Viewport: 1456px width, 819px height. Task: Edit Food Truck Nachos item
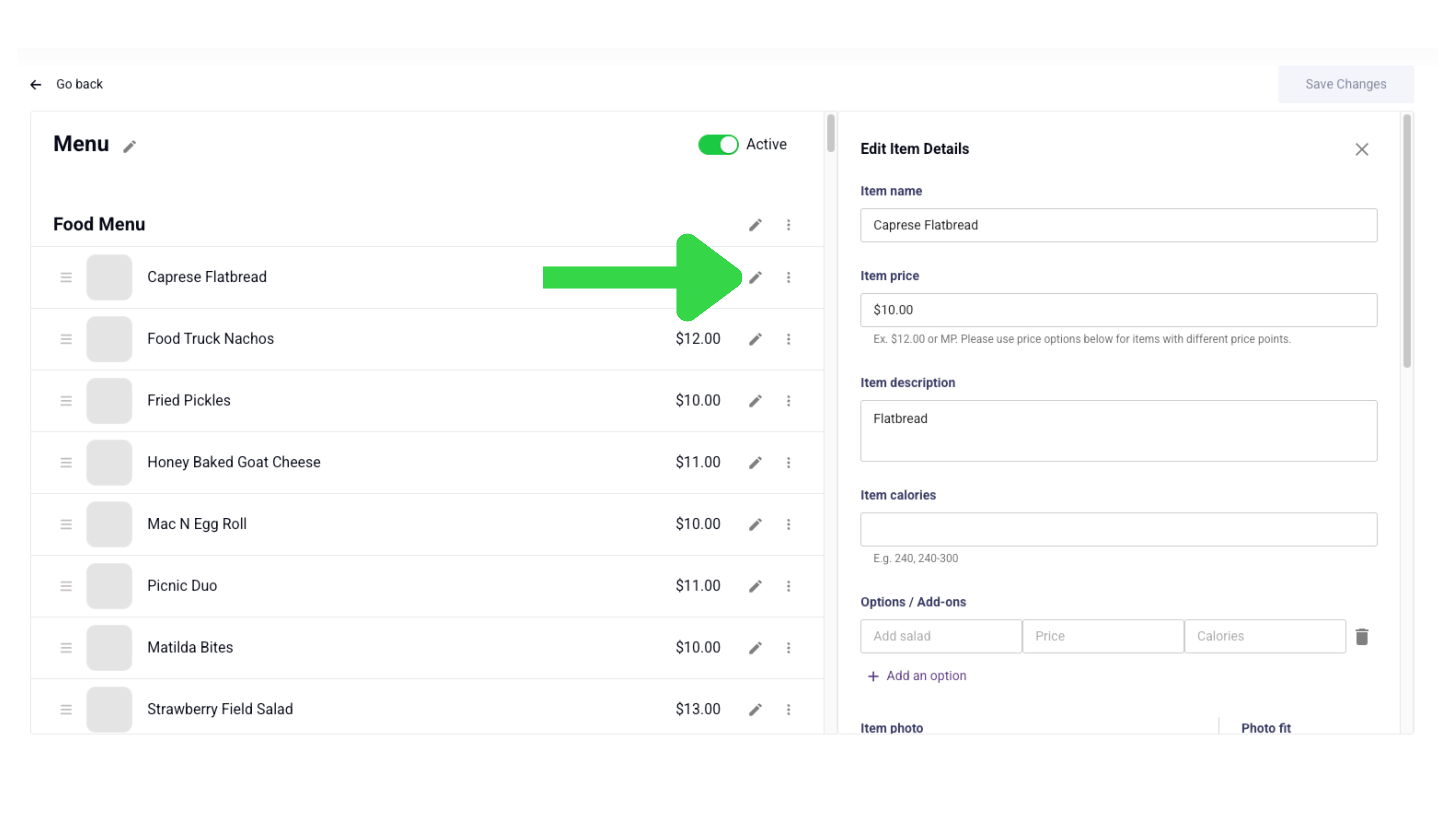755,339
